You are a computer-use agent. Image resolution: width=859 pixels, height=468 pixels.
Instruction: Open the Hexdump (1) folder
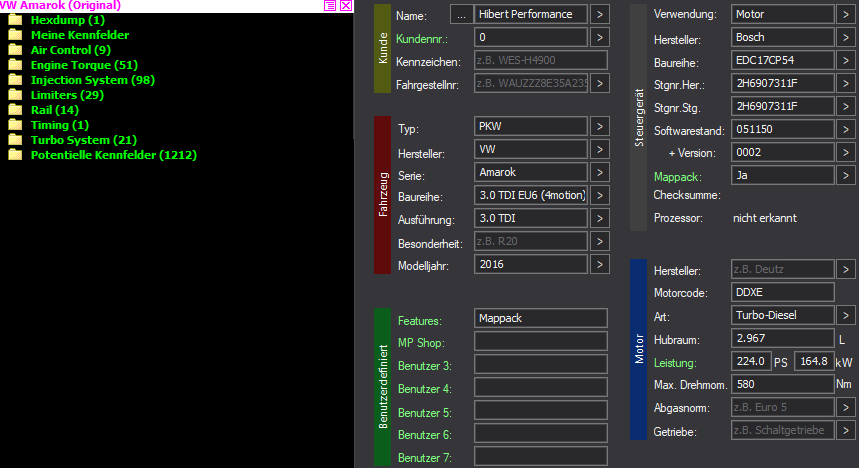(x=67, y=20)
